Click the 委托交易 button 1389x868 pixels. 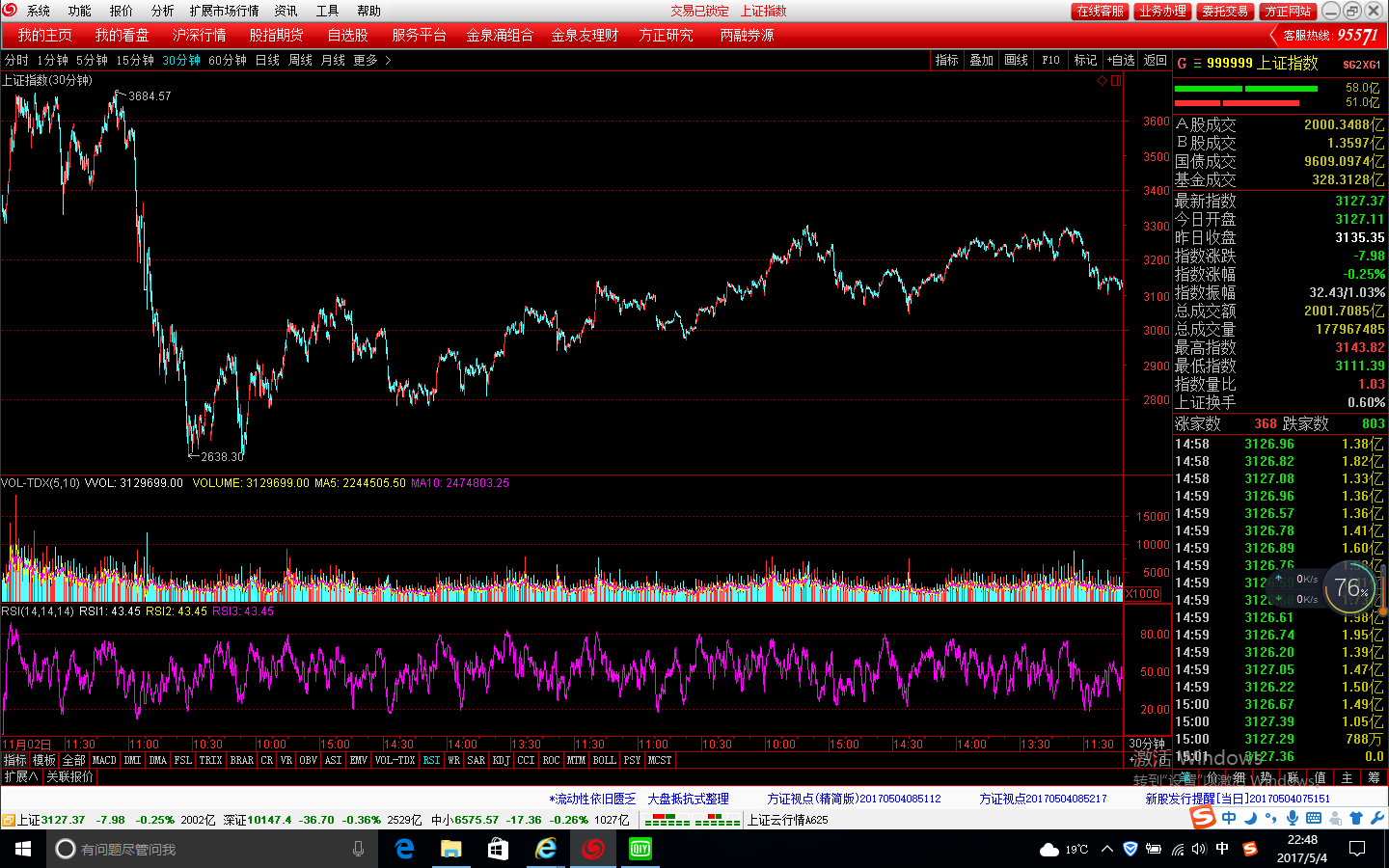tap(1225, 11)
